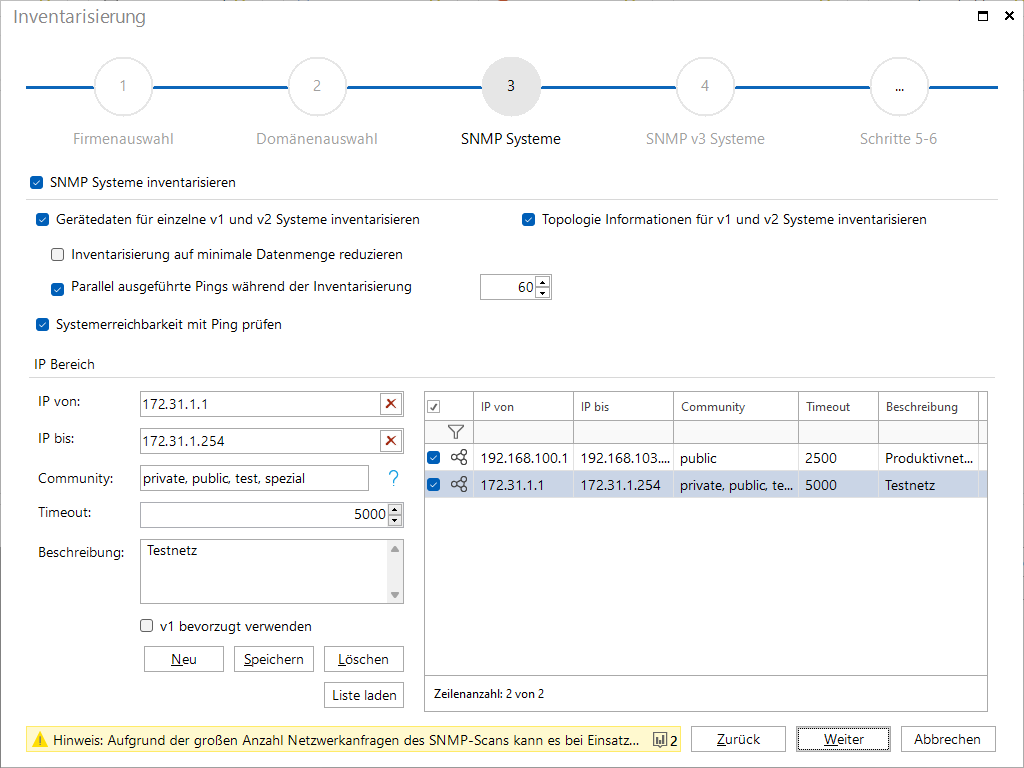The image size is (1024, 768).
Task: Select cell 'Testnetz' in the table row
Action: pyautogui.click(x=928, y=485)
